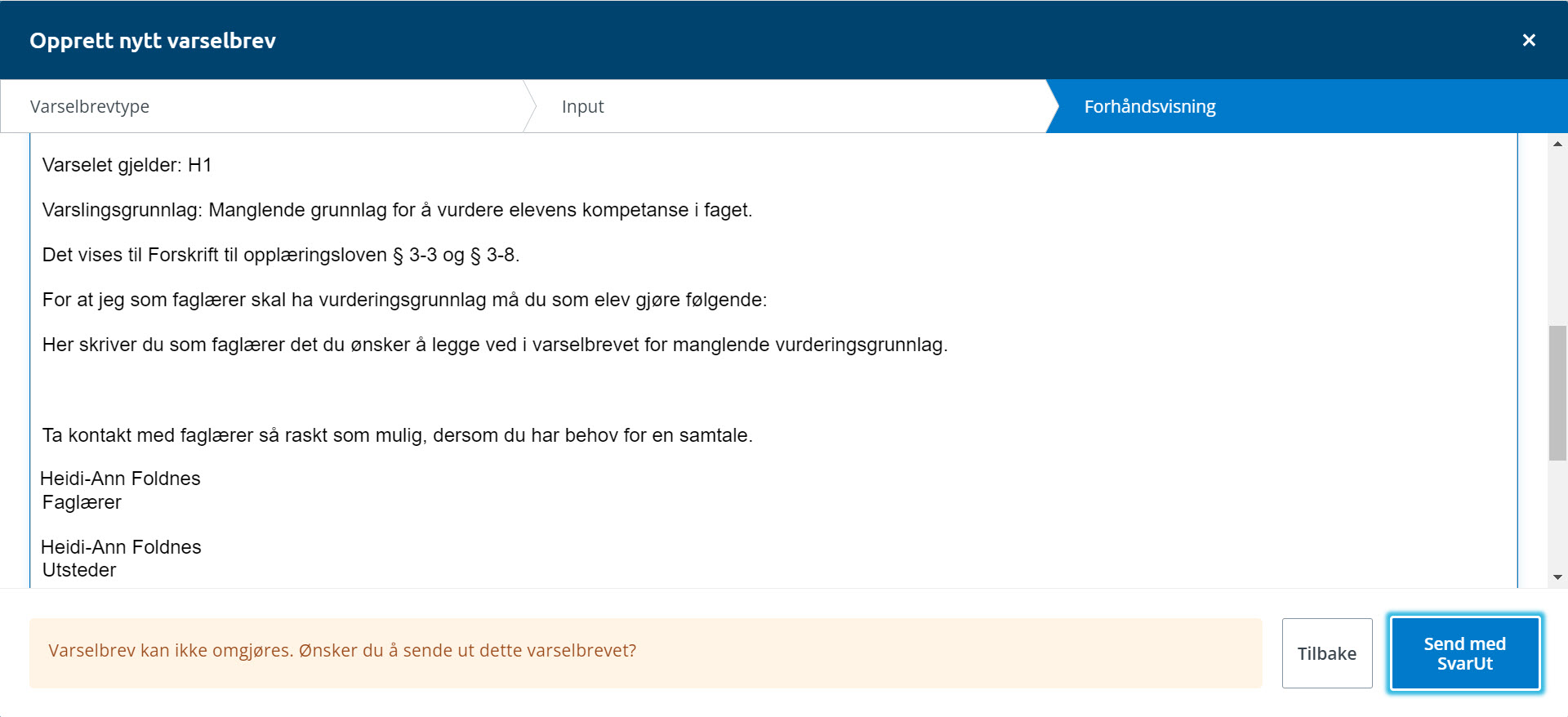Go to the Varselbrevtype step
The height and width of the screenshot is (717, 1568).
pyautogui.click(x=261, y=106)
